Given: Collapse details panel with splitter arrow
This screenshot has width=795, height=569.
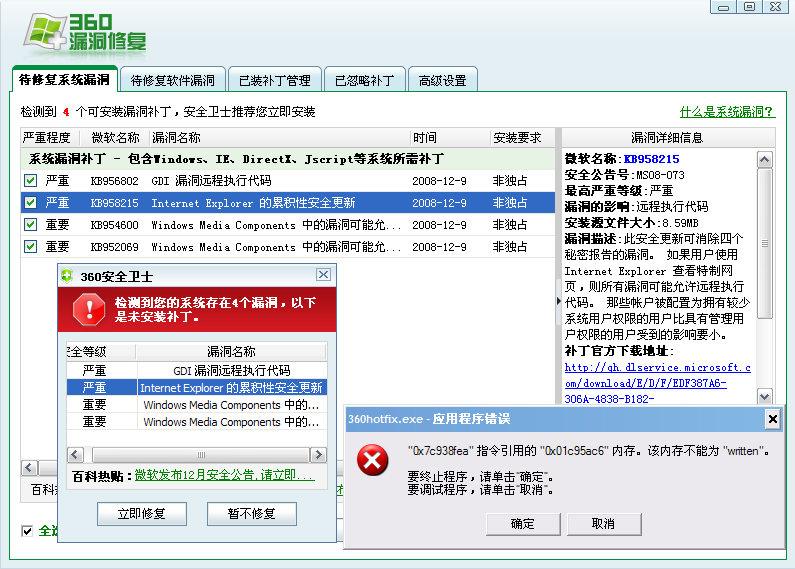Looking at the screenshot, I should point(558,301).
